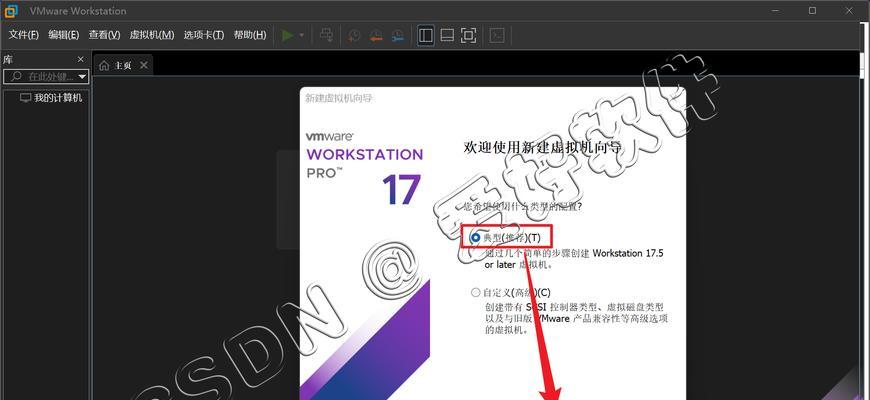
Task: Select 典型(推荐)(T) radio button
Action: [475, 237]
